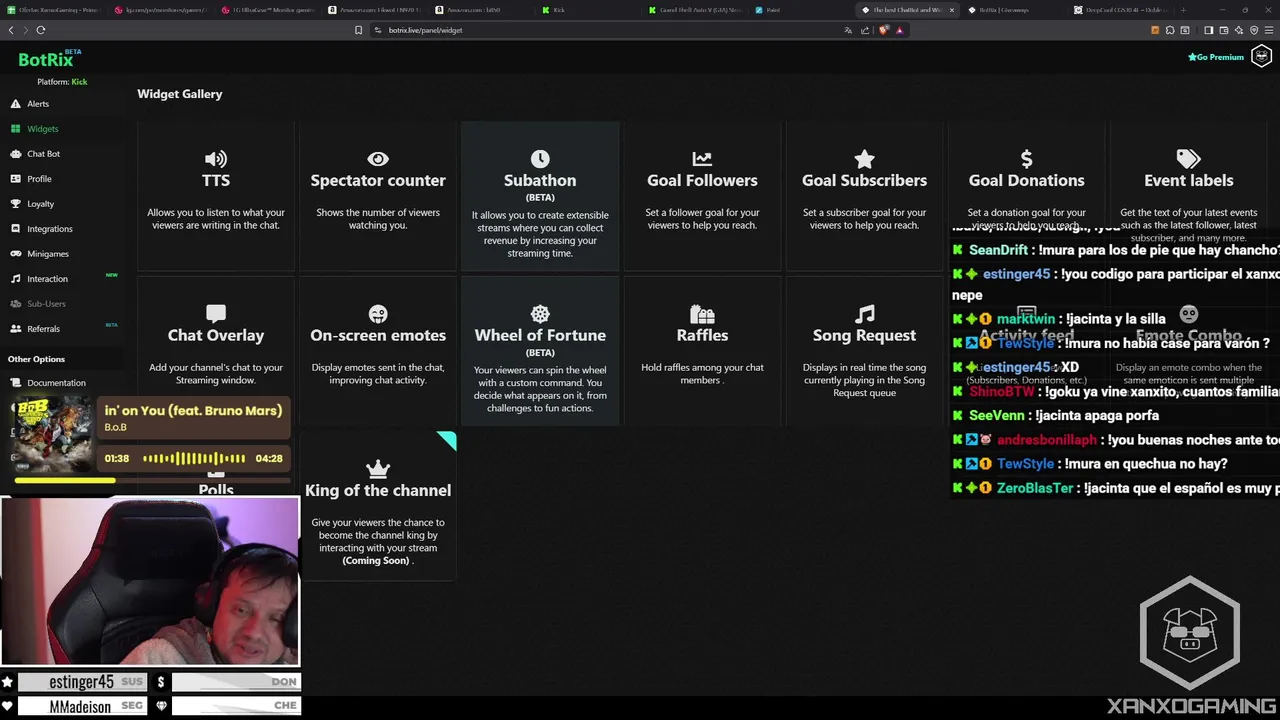
Task: Open the Brave Rewards triangle icon
Action: pos(899,30)
